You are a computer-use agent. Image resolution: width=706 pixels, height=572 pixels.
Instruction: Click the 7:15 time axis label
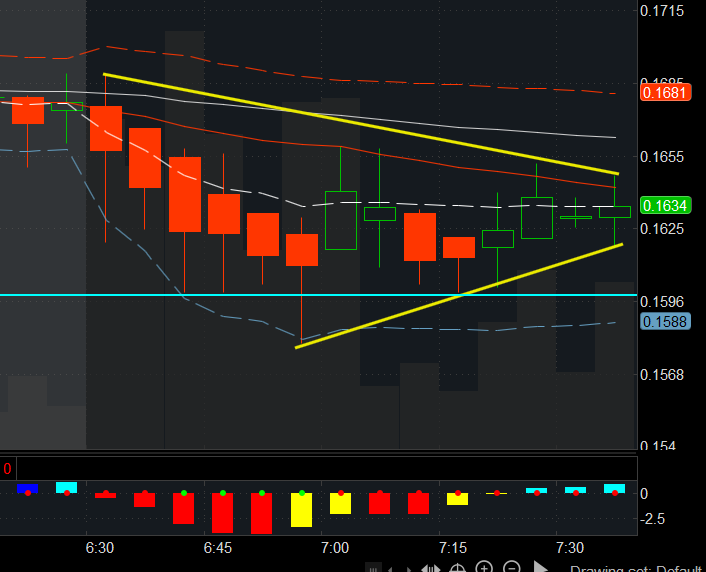click(453, 548)
